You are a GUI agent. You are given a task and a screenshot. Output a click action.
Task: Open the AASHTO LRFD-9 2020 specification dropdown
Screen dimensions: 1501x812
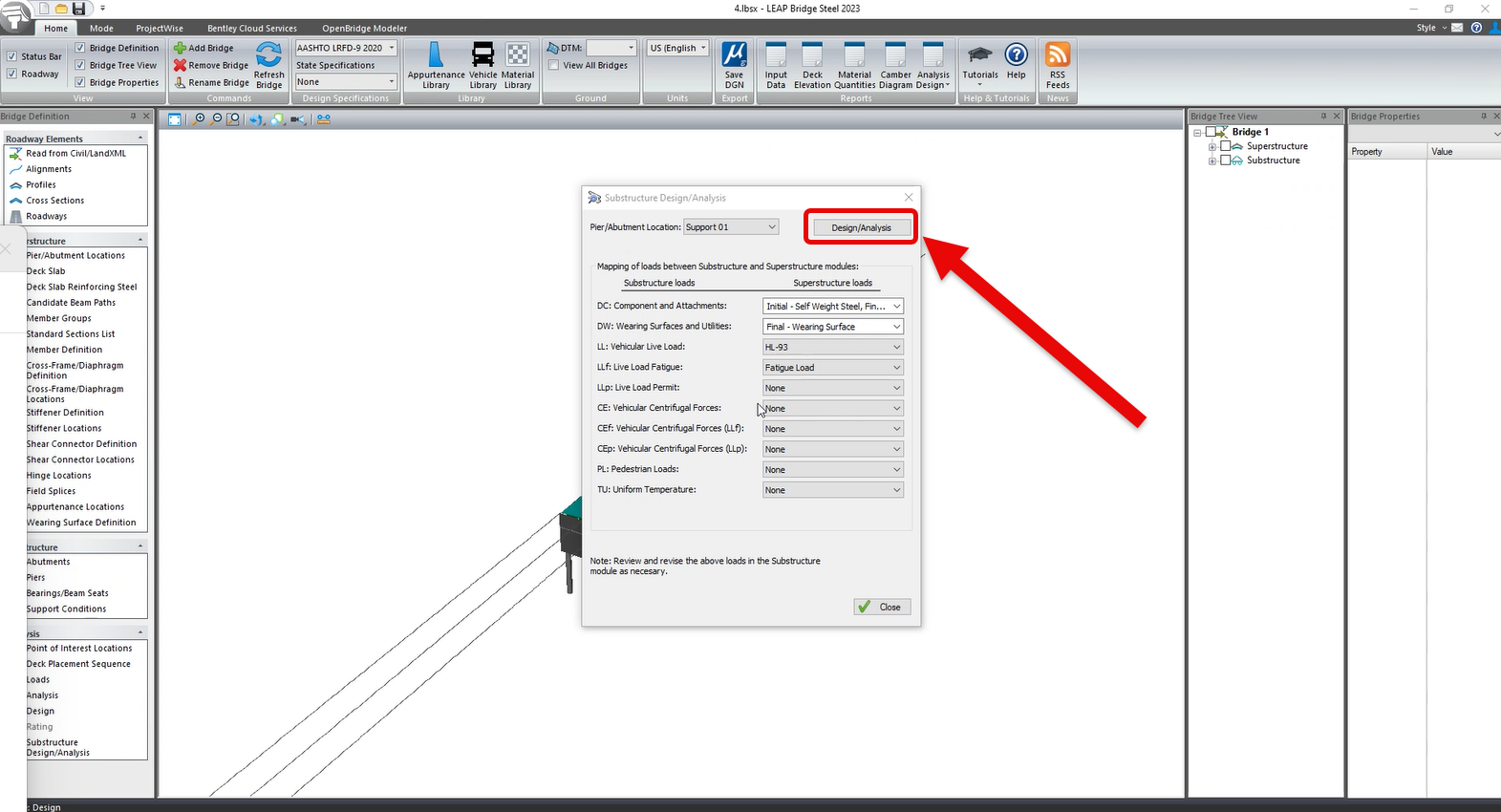pyautogui.click(x=346, y=48)
